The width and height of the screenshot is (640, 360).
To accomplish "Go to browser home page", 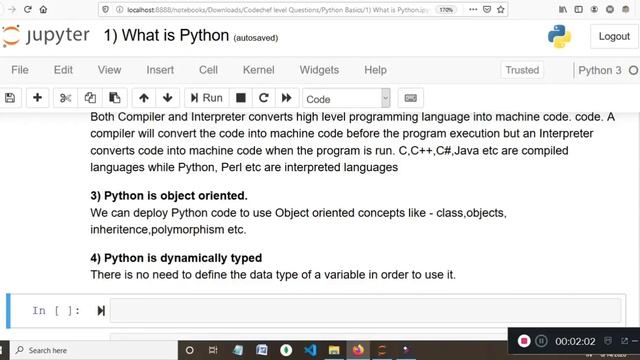I will [43, 9].
